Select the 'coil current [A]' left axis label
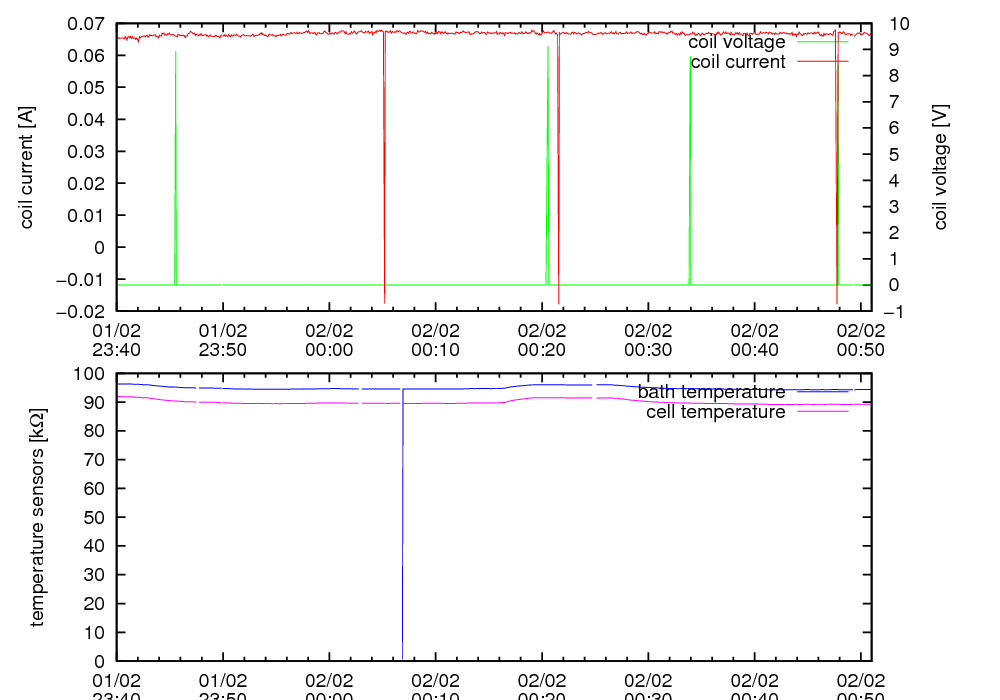 point(27,166)
